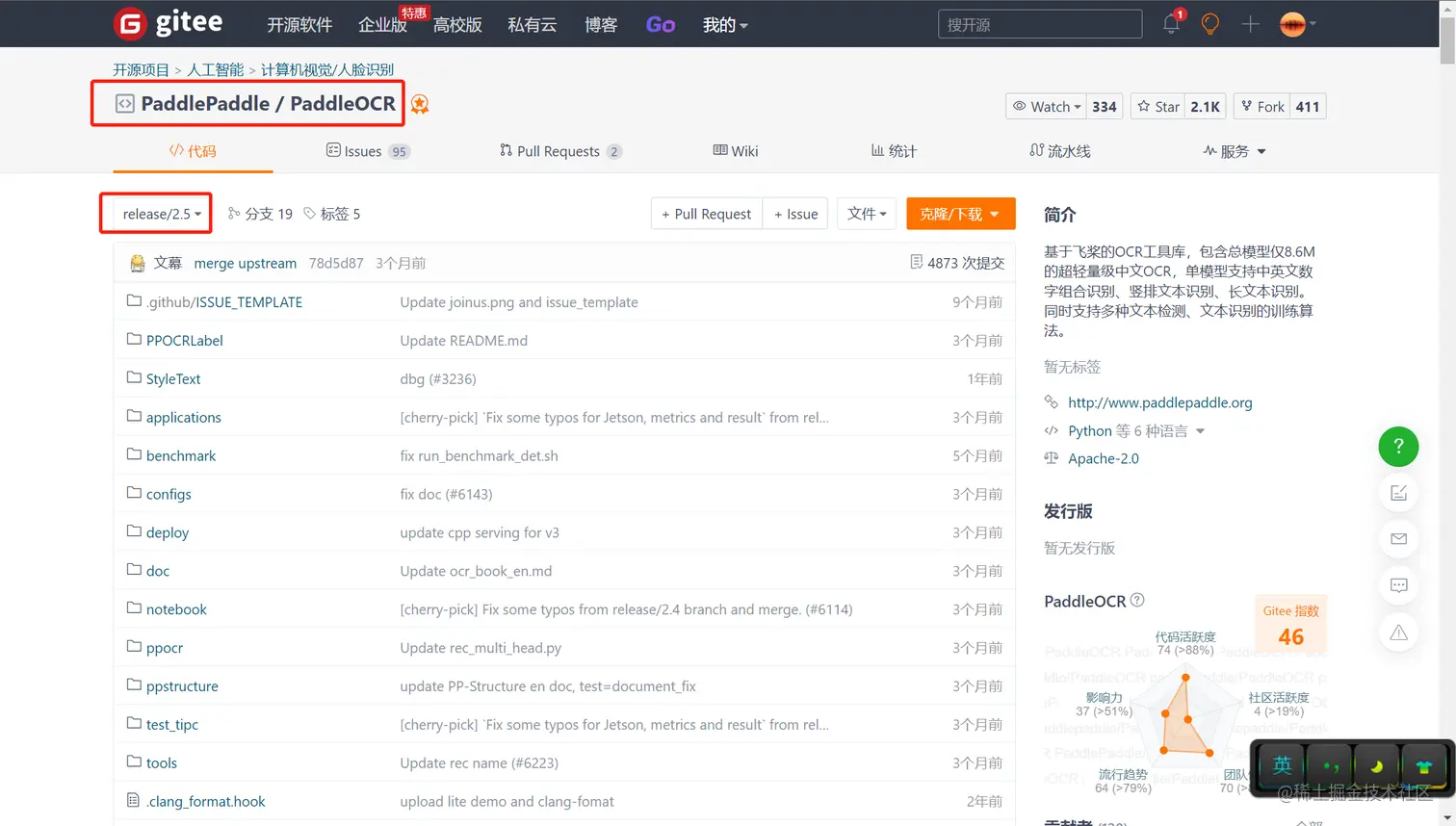Screen dimensions: 1456x826
Task: Click the benchmark folder icon
Action: [x=134, y=455]
